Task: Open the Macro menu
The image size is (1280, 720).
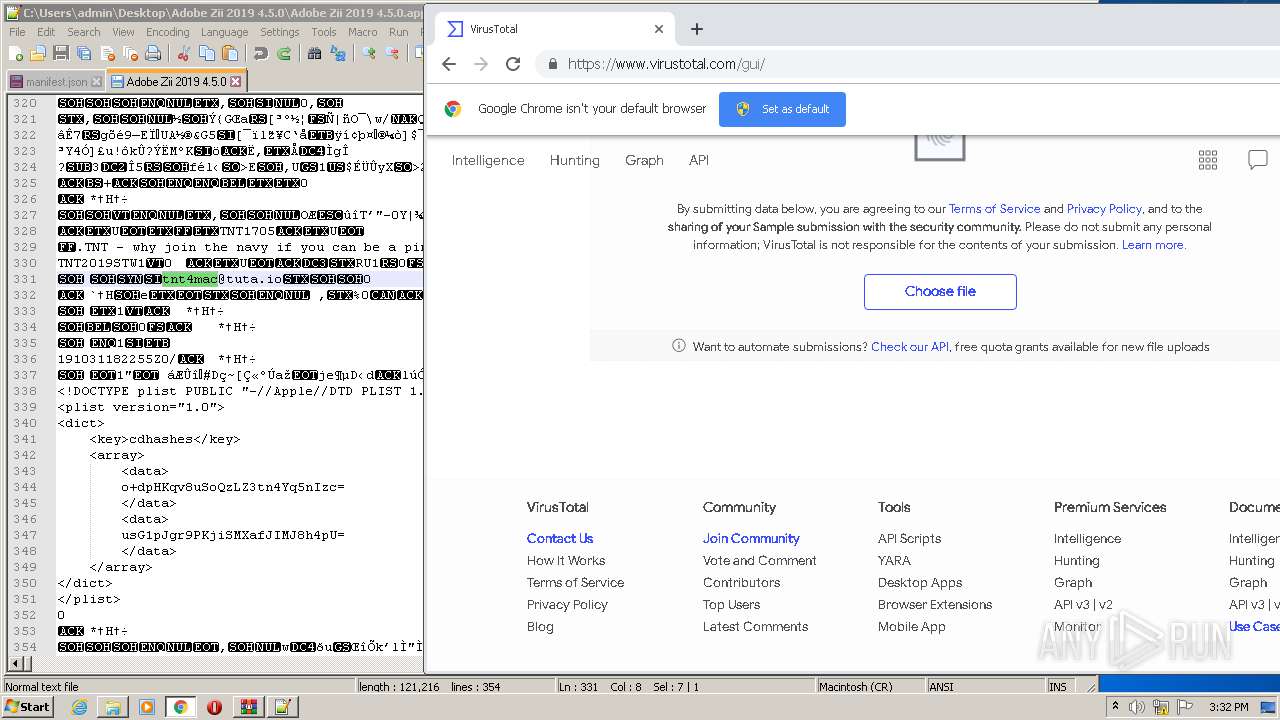Action: tap(363, 32)
